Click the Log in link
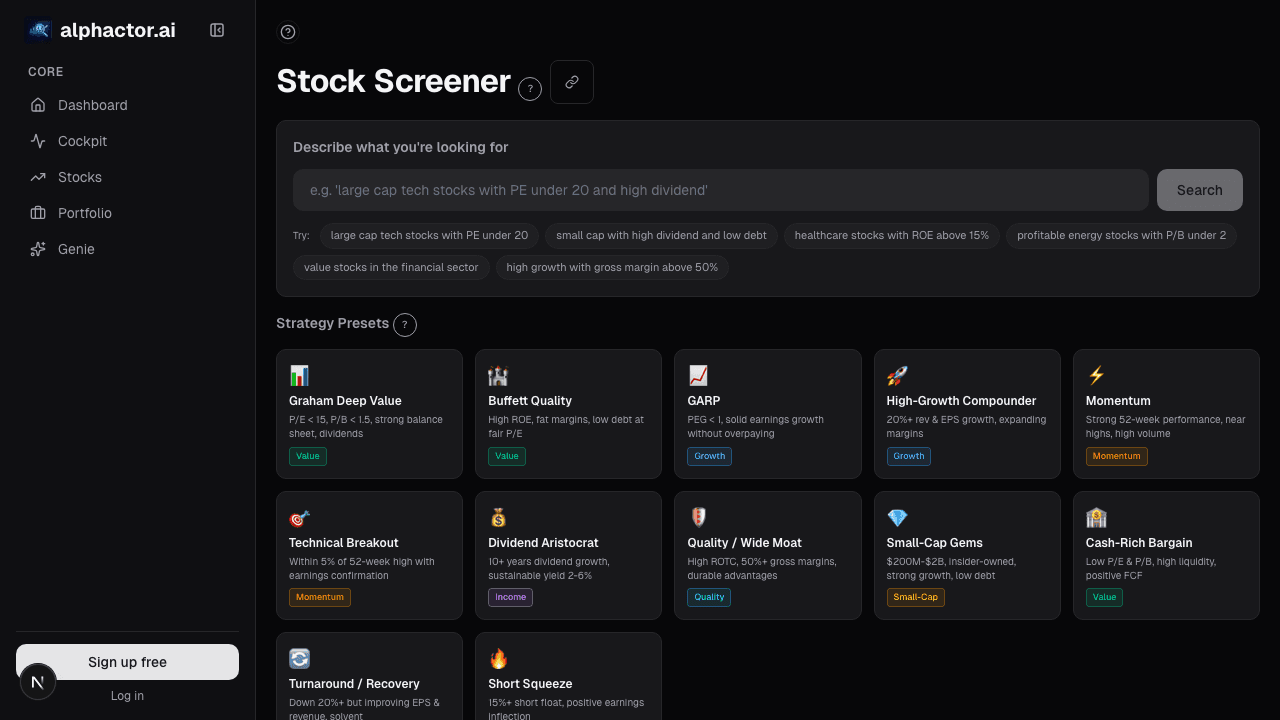1280x720 pixels. [127, 696]
